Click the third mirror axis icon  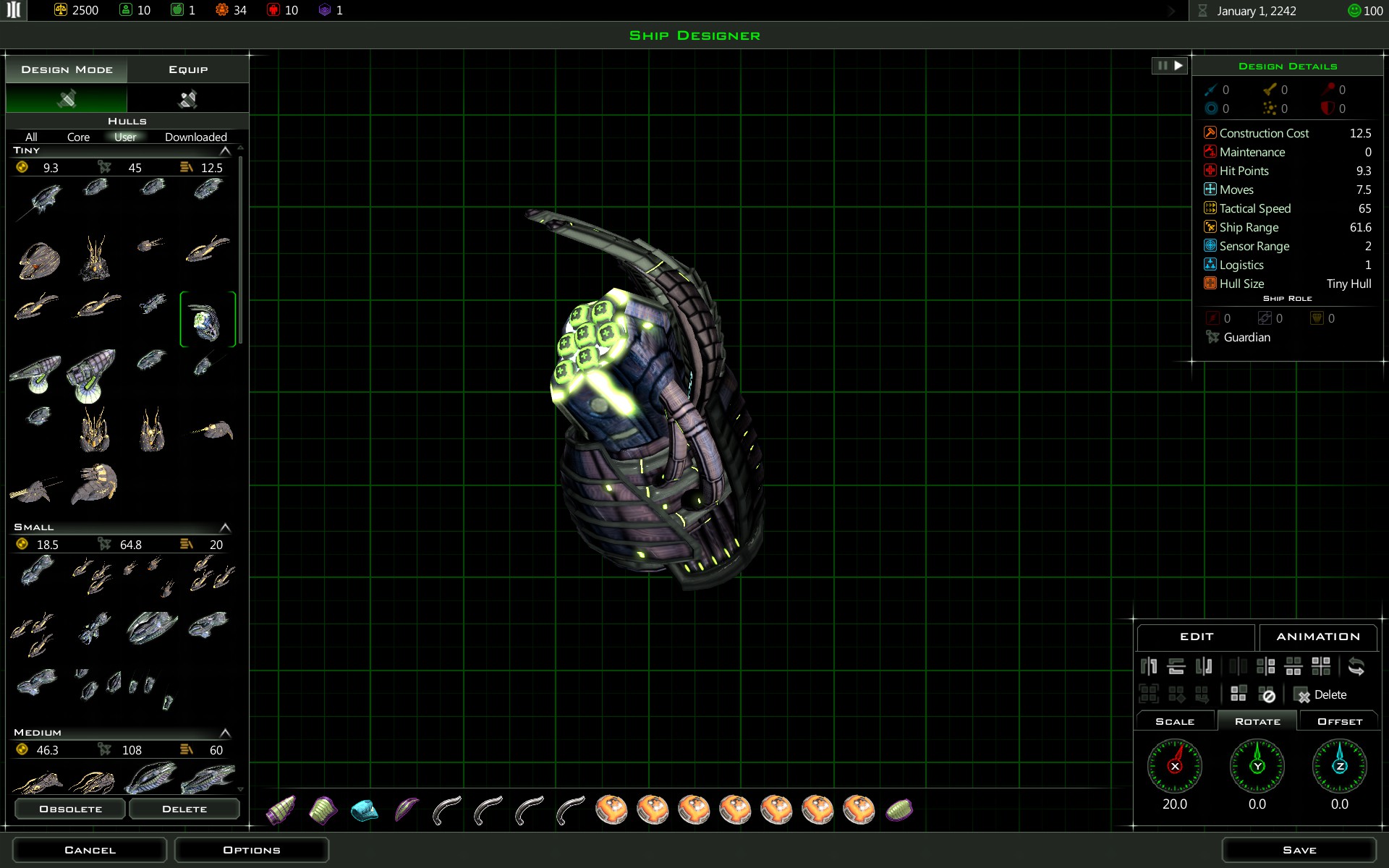click(1204, 666)
